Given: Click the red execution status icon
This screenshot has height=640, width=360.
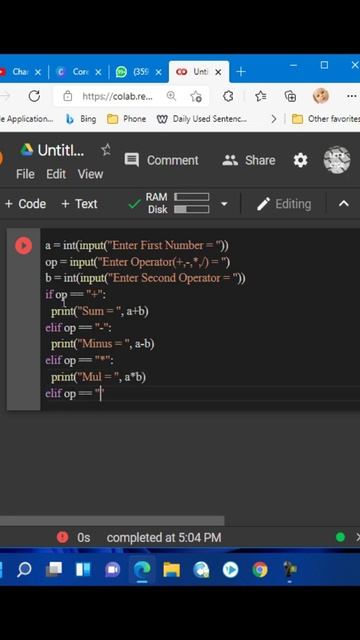Looking at the screenshot, I should pos(62,537).
